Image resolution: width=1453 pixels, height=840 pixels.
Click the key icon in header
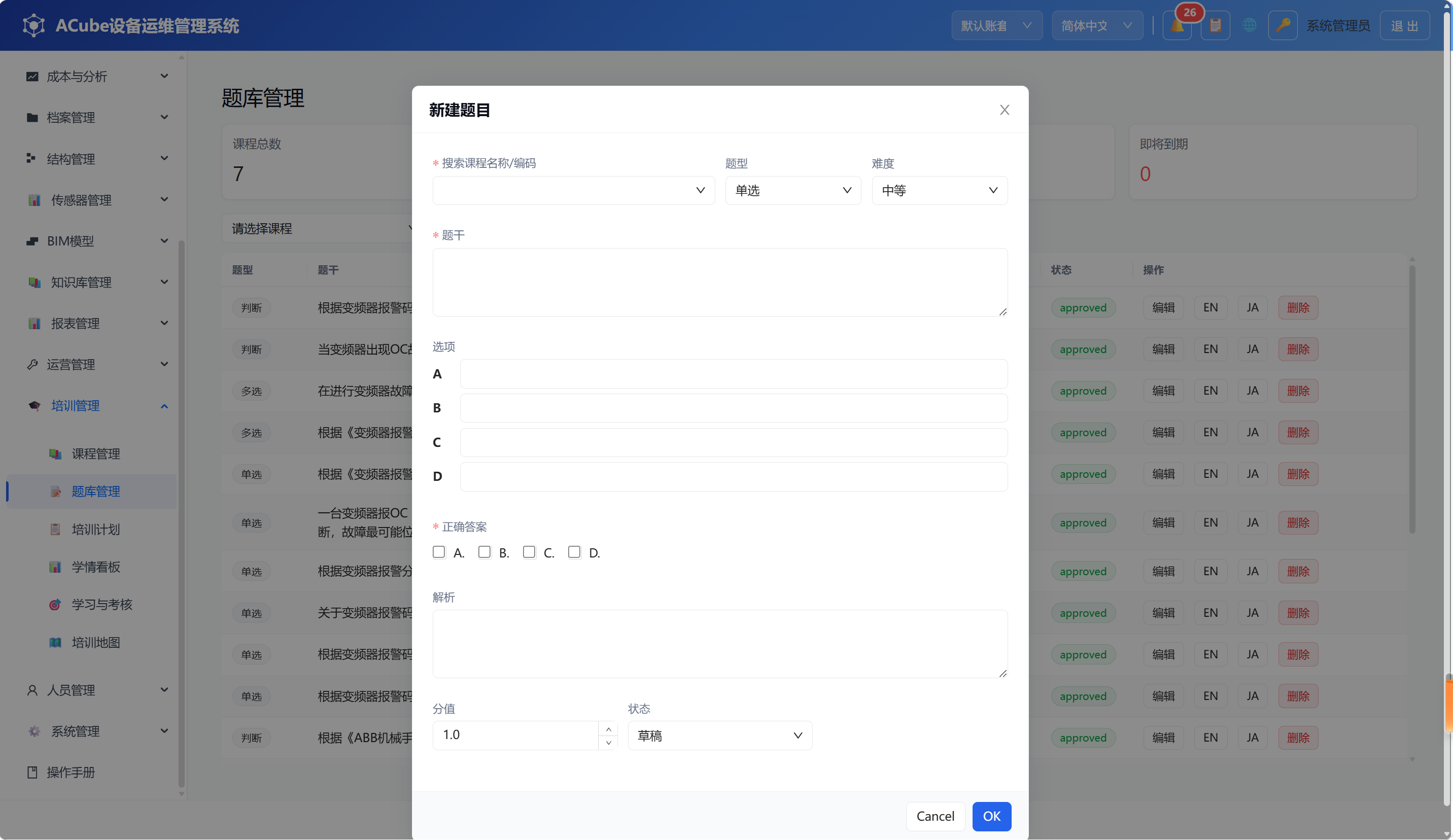point(1283,26)
